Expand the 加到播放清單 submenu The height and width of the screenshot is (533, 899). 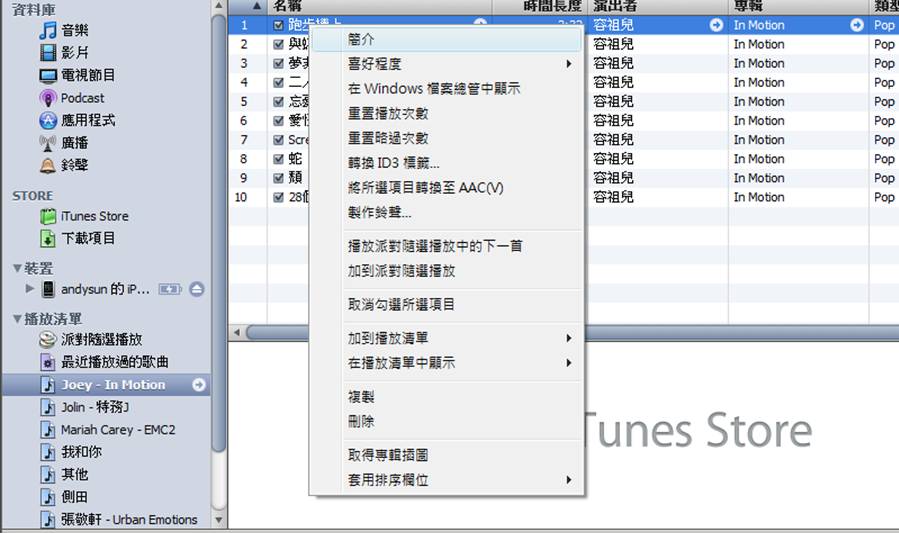568,338
